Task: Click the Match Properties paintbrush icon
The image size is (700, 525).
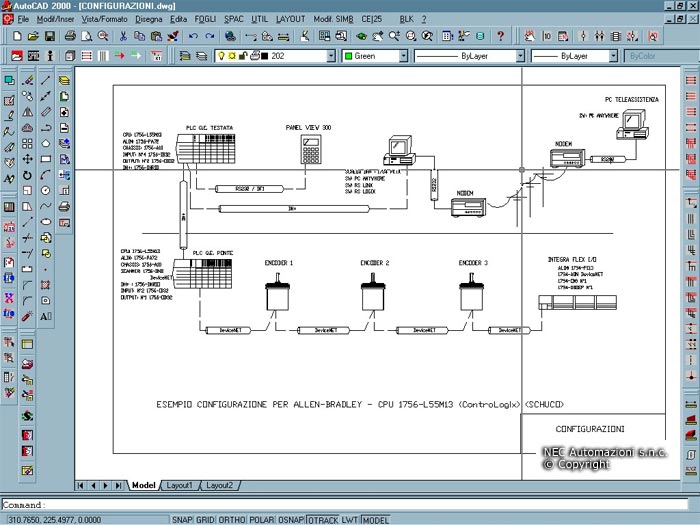Action: [173, 36]
